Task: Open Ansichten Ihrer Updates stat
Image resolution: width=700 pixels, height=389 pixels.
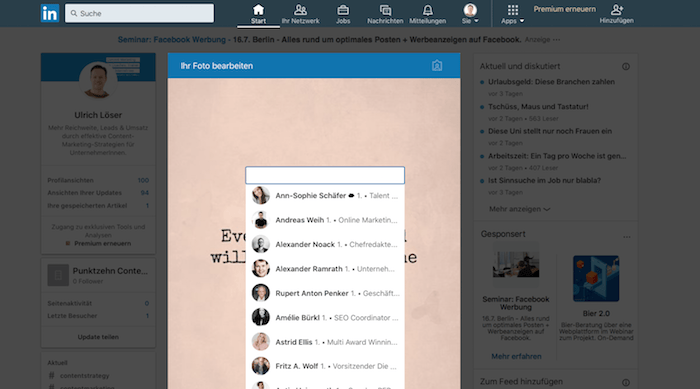Action: point(98,193)
